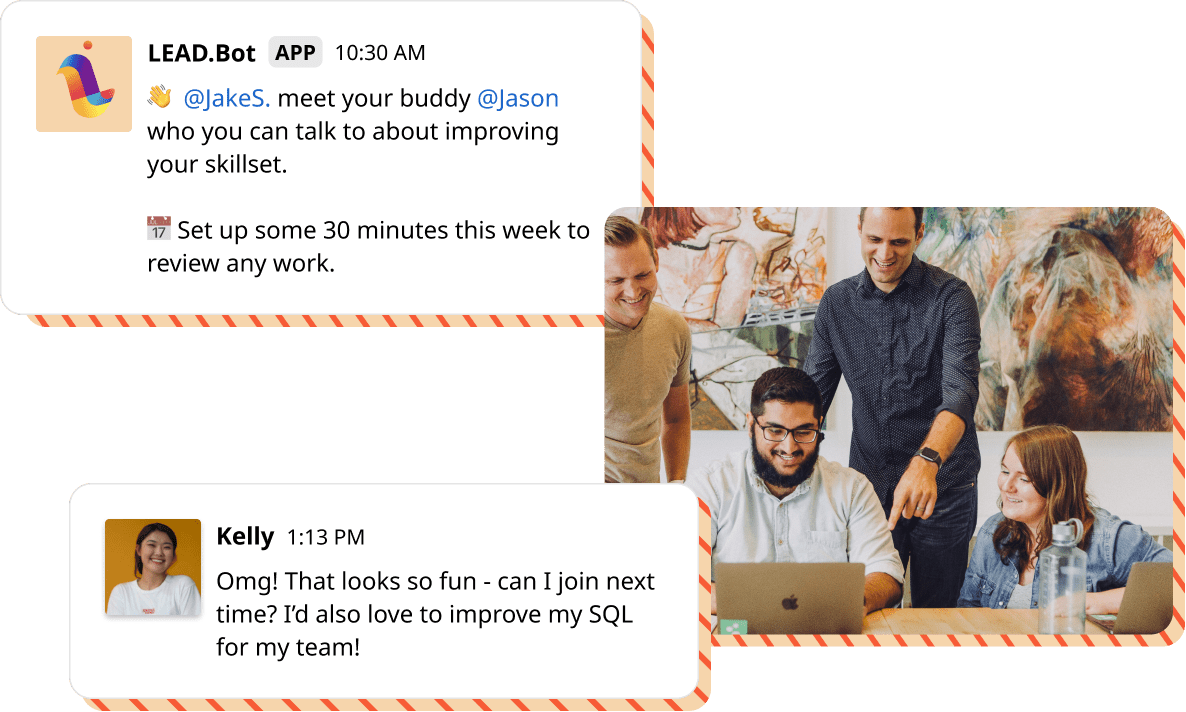1186x712 pixels.
Task: Click the calendar emoji before 'Set up'
Action: [159, 229]
